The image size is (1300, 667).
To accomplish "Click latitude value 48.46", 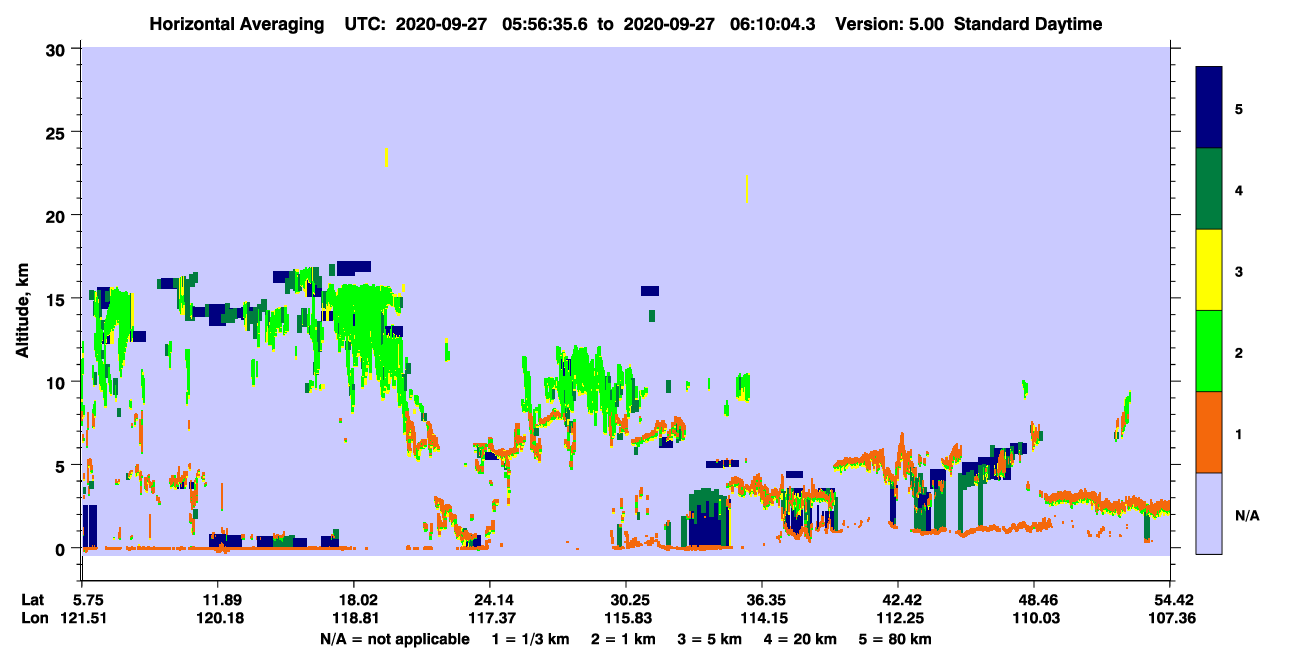I will click(1034, 600).
